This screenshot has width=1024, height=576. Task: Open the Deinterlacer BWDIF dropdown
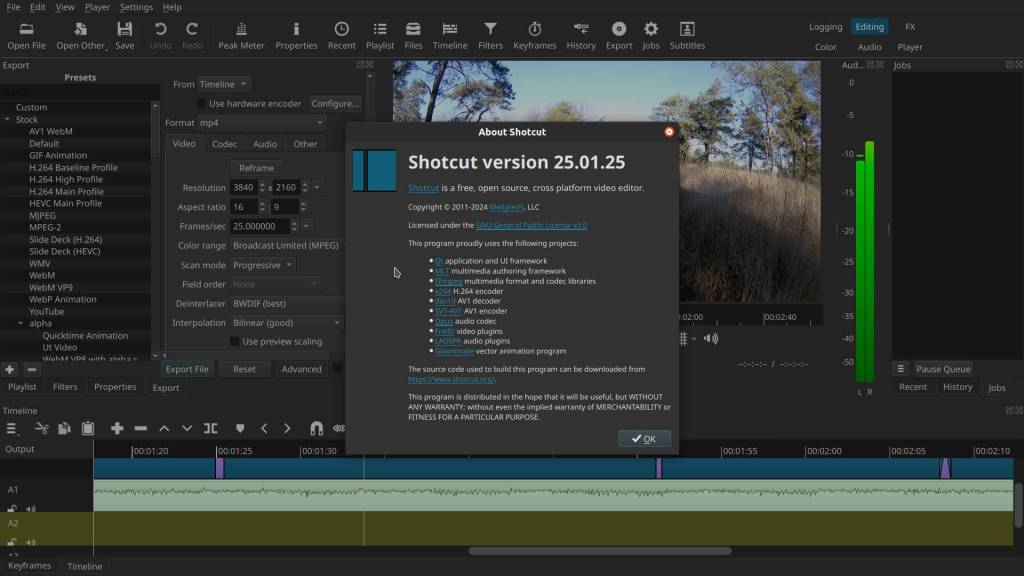(287, 304)
